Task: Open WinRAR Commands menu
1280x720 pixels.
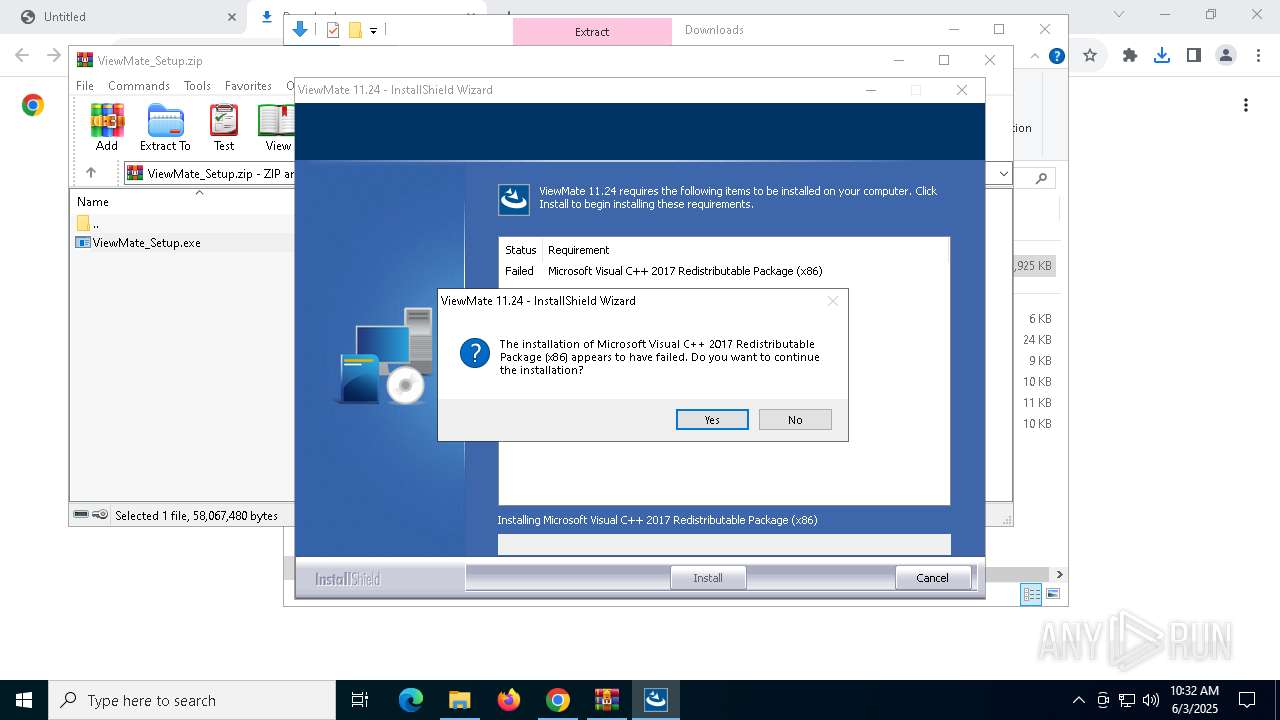Action: 139,86
